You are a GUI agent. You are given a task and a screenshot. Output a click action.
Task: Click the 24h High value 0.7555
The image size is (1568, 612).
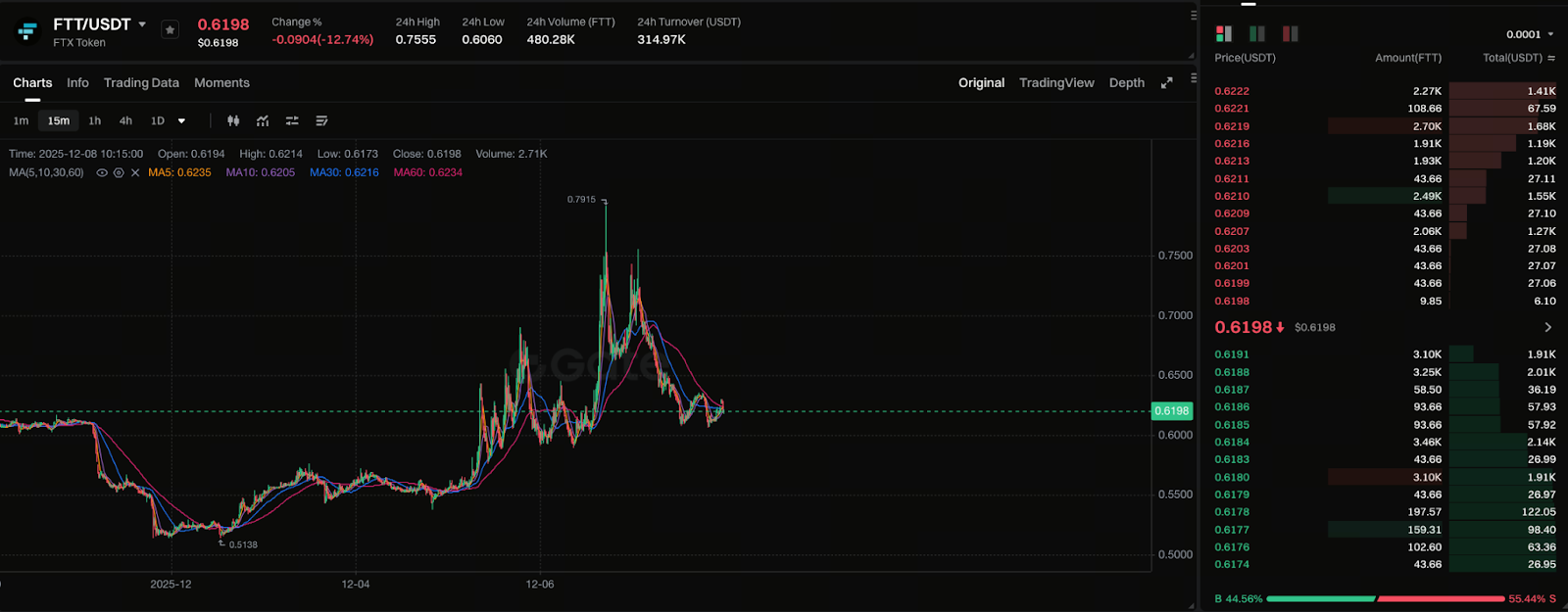[x=416, y=40]
